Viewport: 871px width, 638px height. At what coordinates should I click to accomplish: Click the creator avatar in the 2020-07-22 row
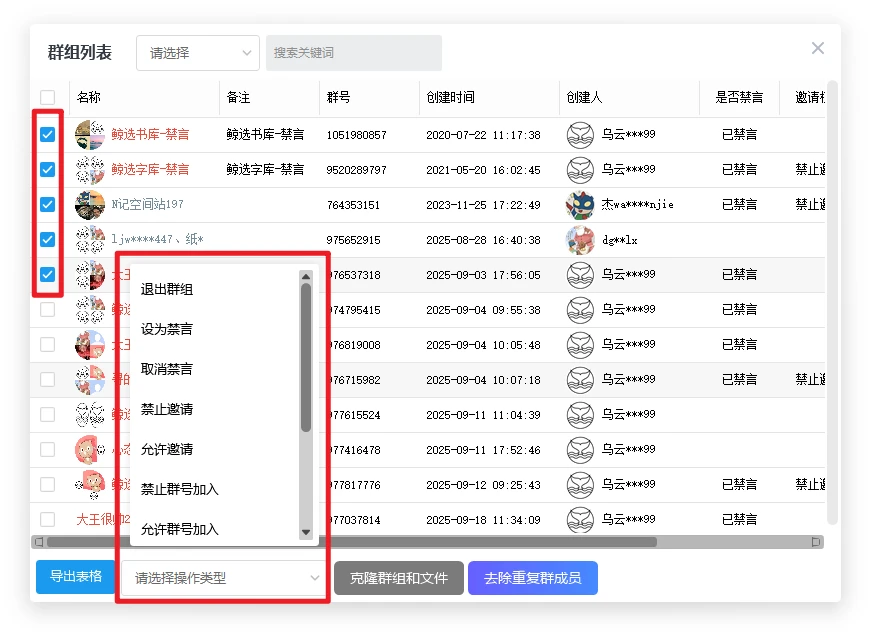coord(580,135)
